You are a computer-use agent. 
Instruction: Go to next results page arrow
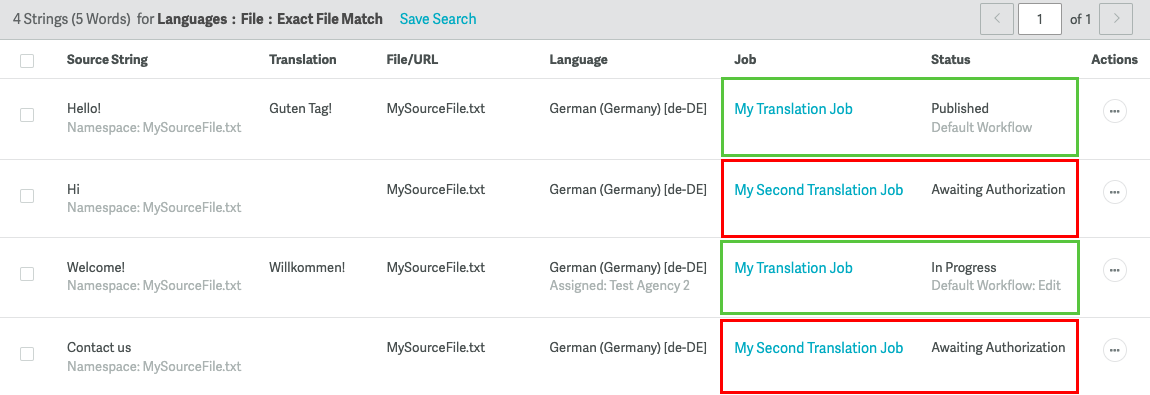pos(1117,19)
